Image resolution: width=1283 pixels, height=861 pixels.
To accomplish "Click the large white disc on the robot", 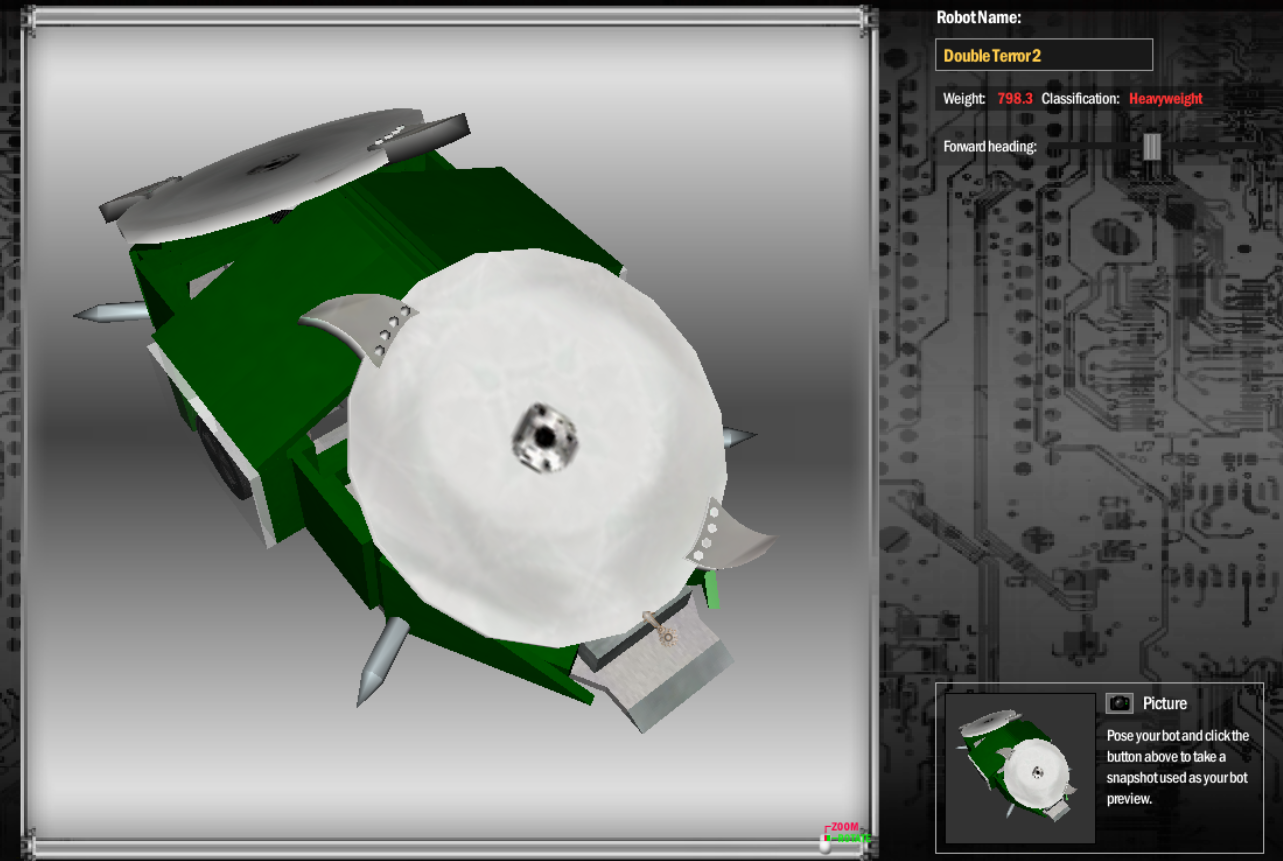I will (537, 447).
